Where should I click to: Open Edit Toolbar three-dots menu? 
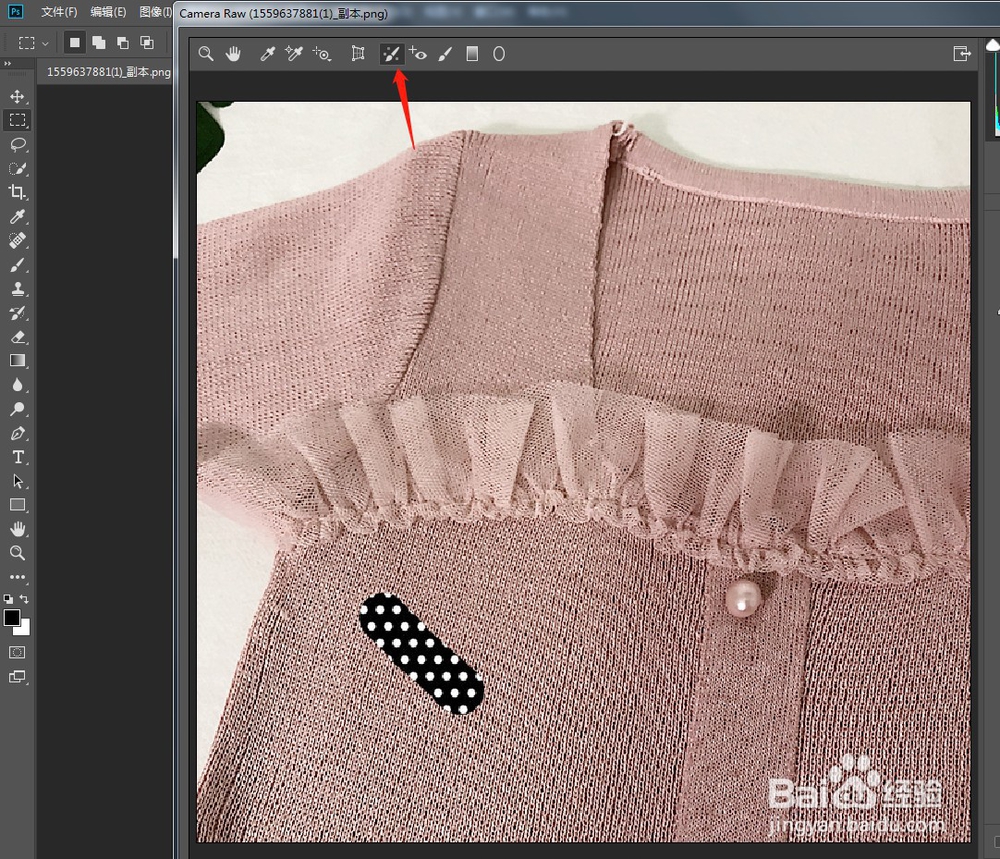[17, 577]
